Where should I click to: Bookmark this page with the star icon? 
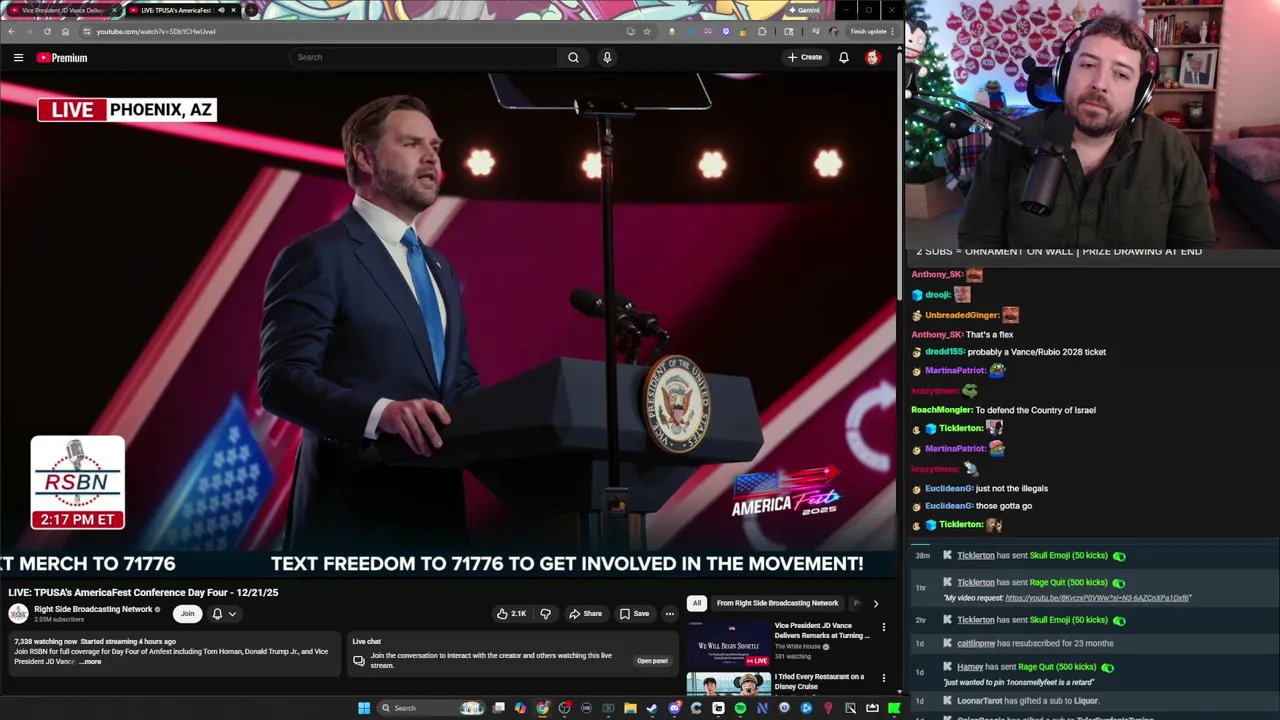click(x=647, y=31)
